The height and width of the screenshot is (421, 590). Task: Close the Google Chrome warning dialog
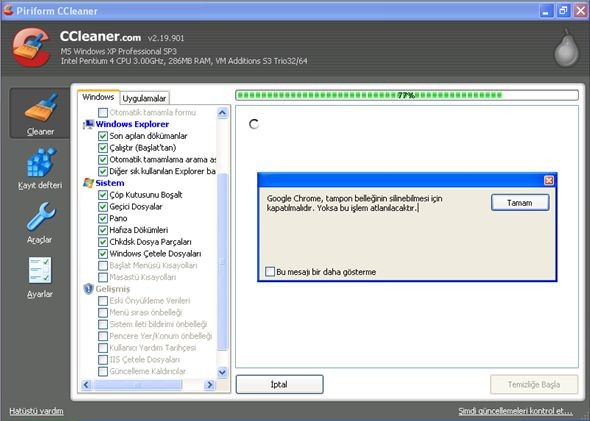(x=549, y=181)
